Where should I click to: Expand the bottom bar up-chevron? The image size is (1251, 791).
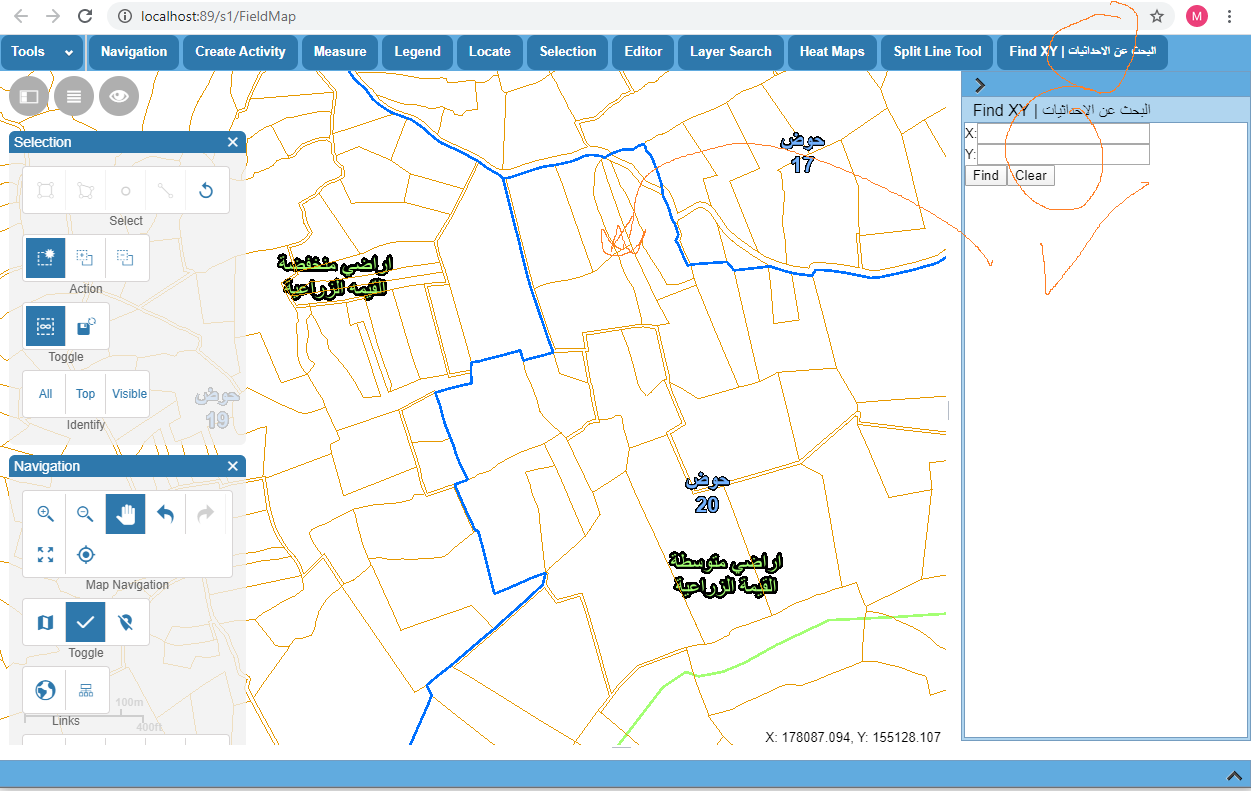(x=1233, y=775)
